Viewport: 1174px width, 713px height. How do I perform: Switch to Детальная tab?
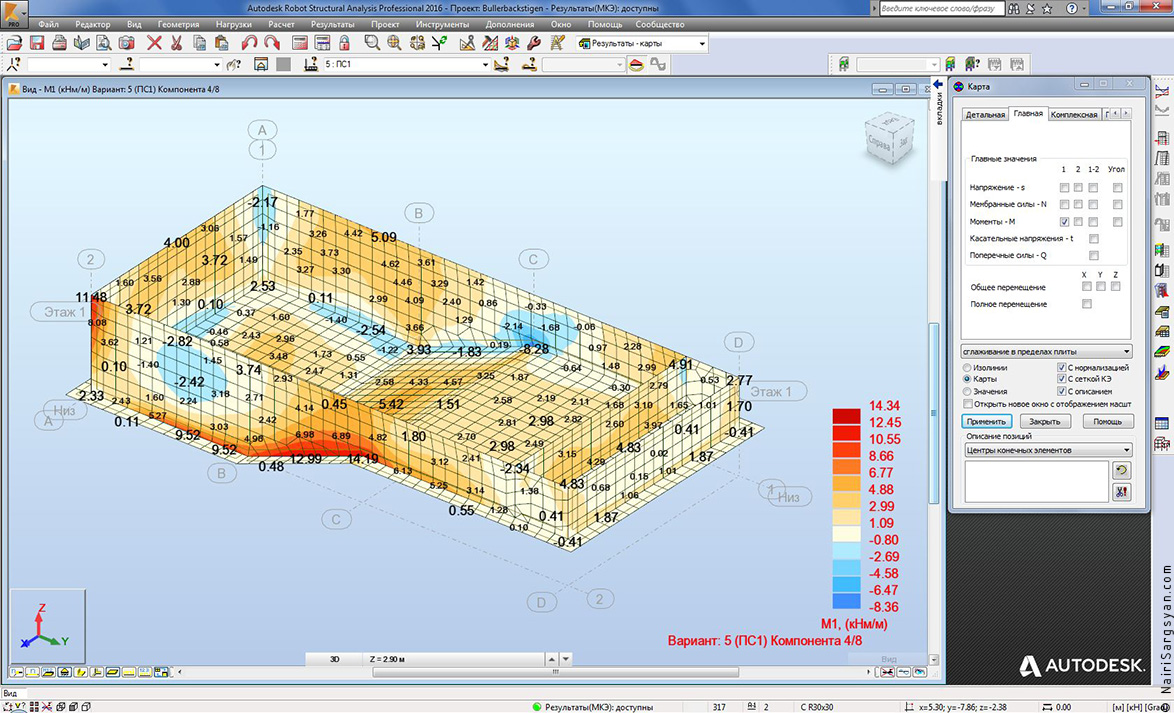click(984, 115)
